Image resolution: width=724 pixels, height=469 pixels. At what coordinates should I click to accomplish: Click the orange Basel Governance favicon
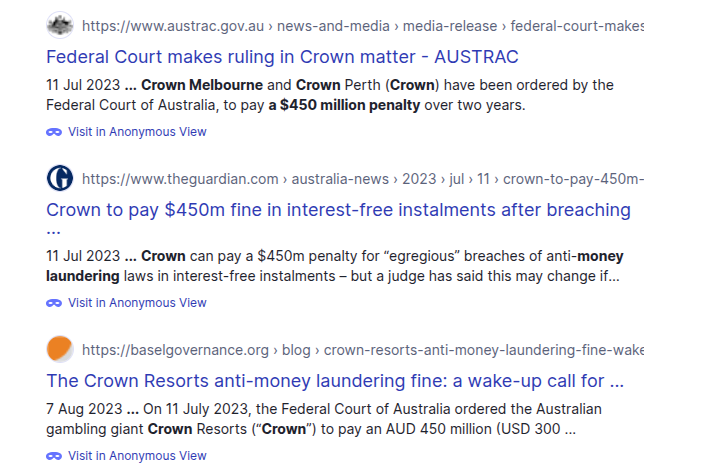click(60, 349)
